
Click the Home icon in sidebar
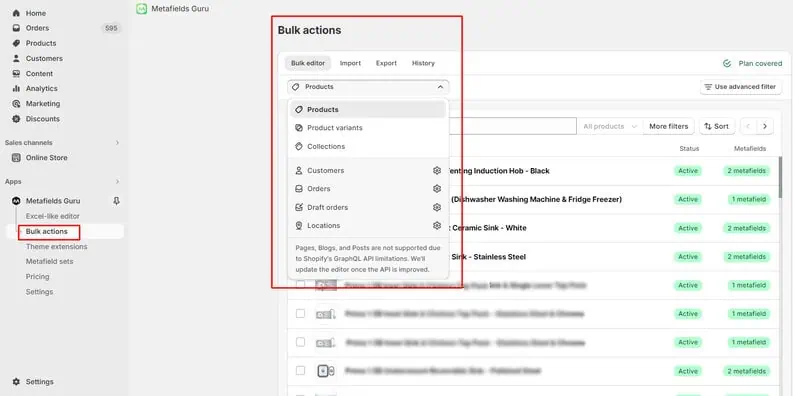(x=16, y=13)
